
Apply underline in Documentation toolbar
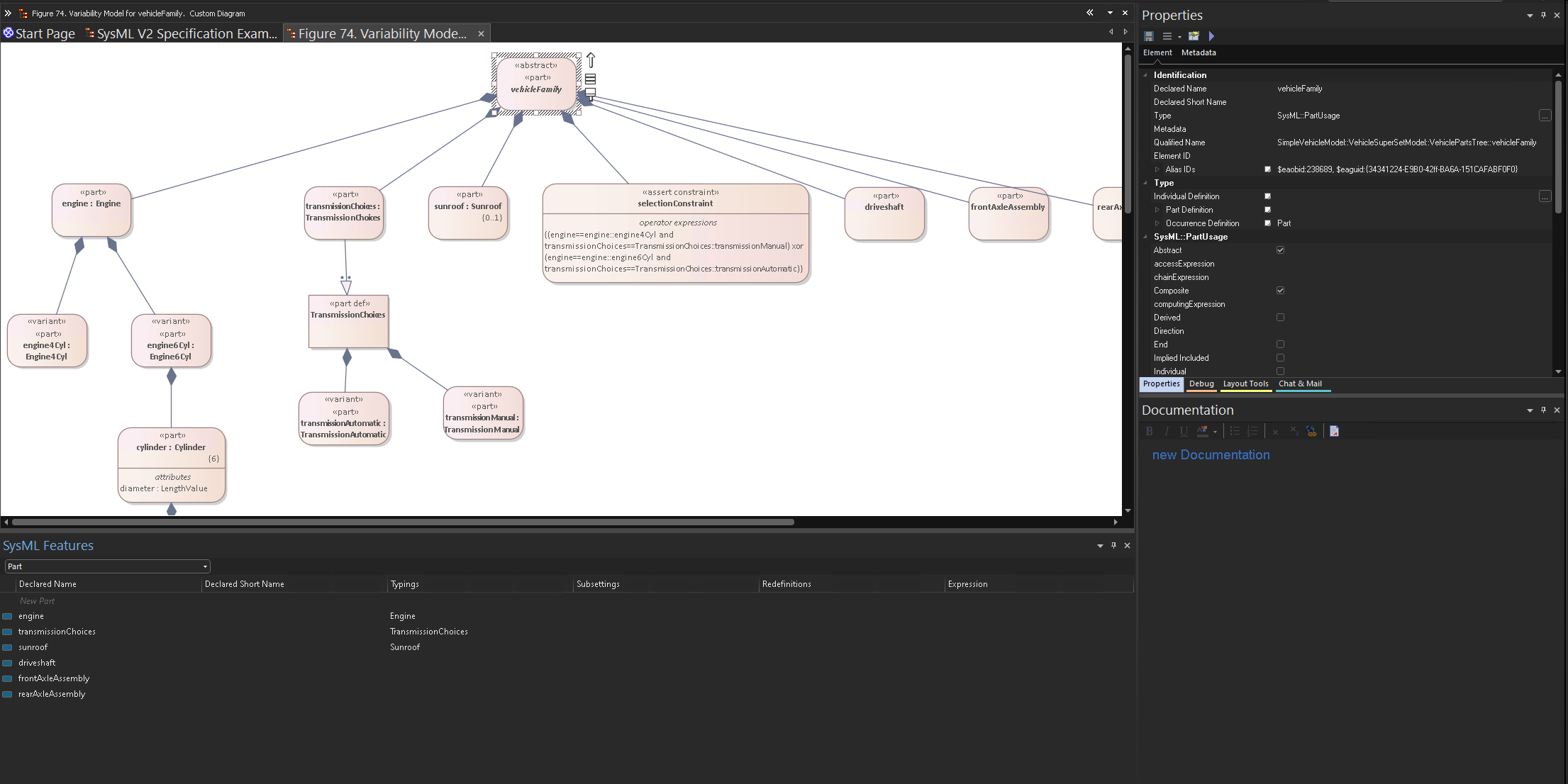[1184, 431]
